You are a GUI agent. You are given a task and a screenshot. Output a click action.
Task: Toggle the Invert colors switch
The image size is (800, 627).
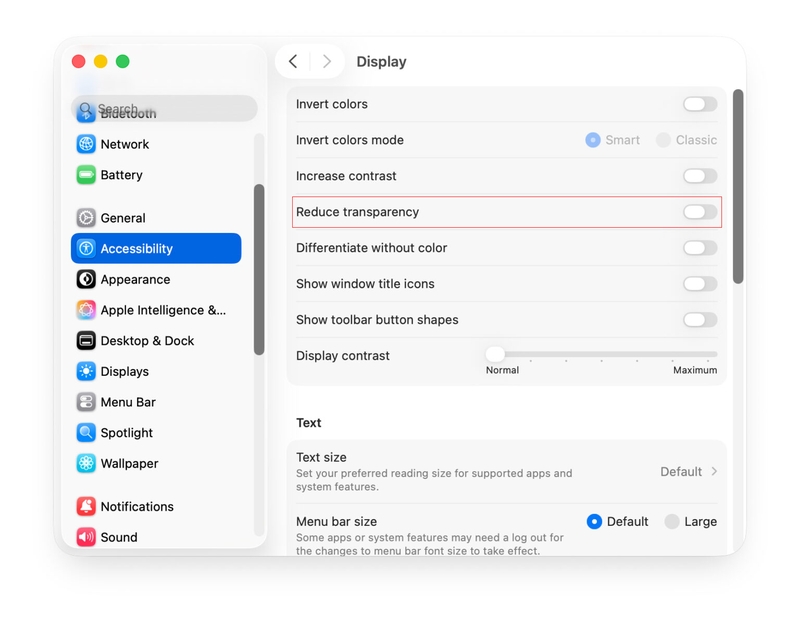pyautogui.click(x=700, y=104)
